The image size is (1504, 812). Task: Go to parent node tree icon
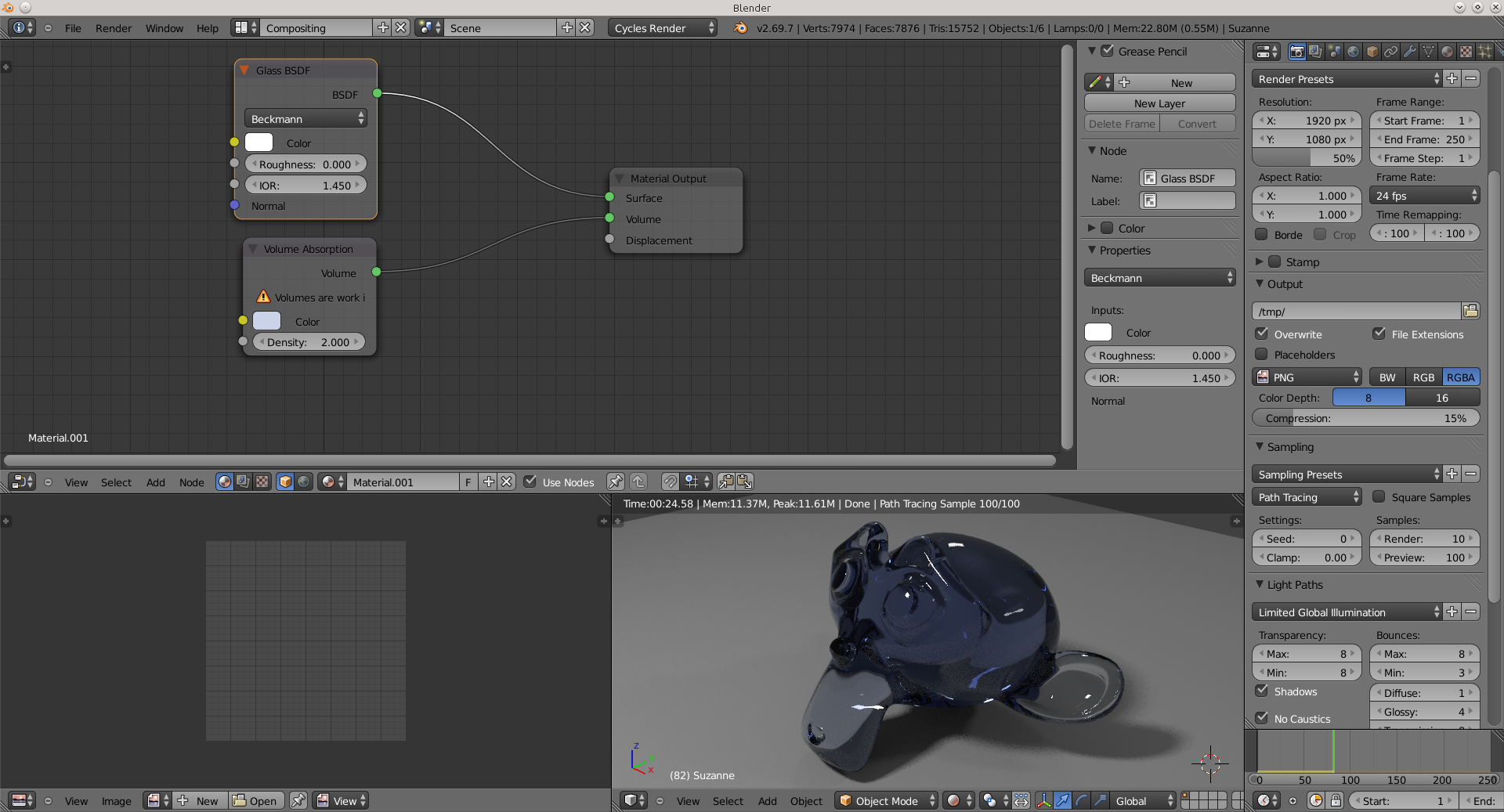click(x=638, y=482)
